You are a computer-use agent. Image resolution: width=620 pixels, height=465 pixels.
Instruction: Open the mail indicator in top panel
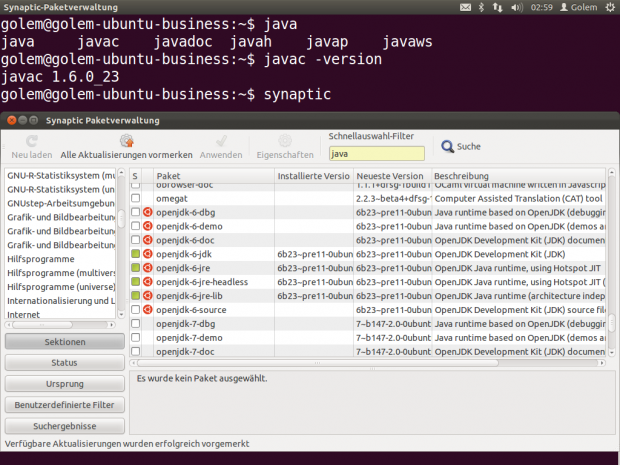(x=465, y=7)
